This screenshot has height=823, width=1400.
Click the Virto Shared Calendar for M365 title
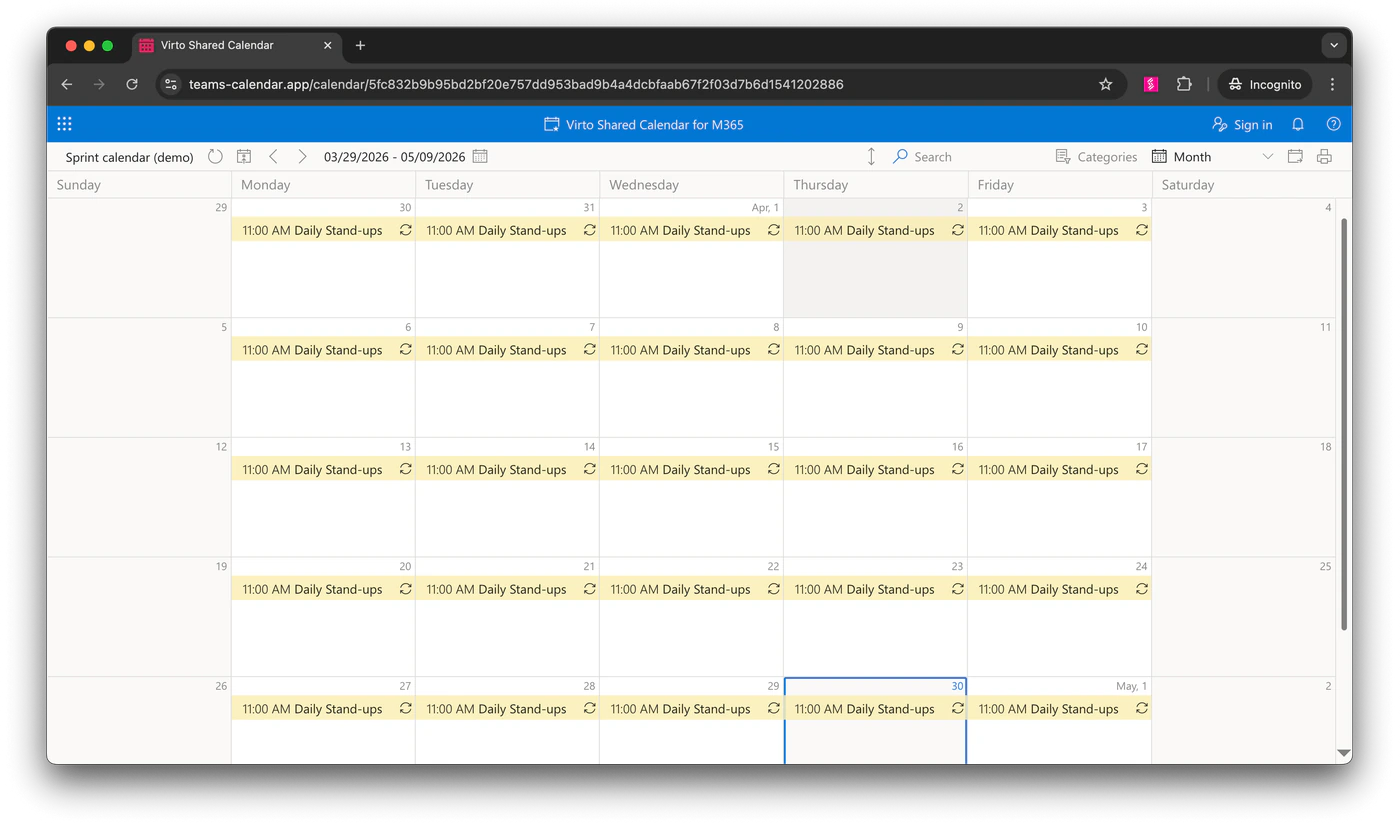[x=655, y=125]
